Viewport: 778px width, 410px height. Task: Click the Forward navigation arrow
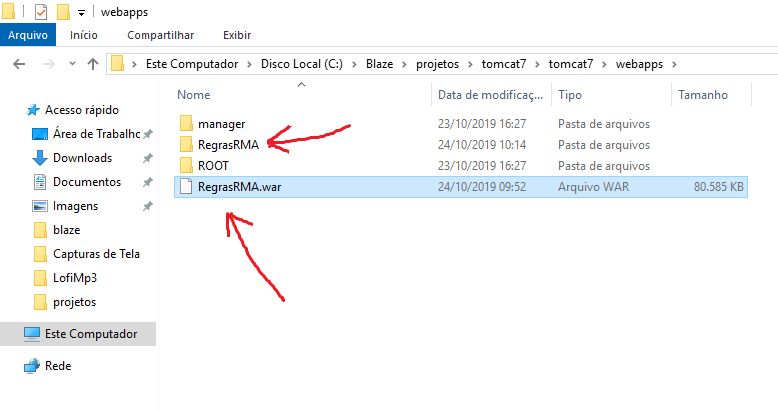pos(49,64)
